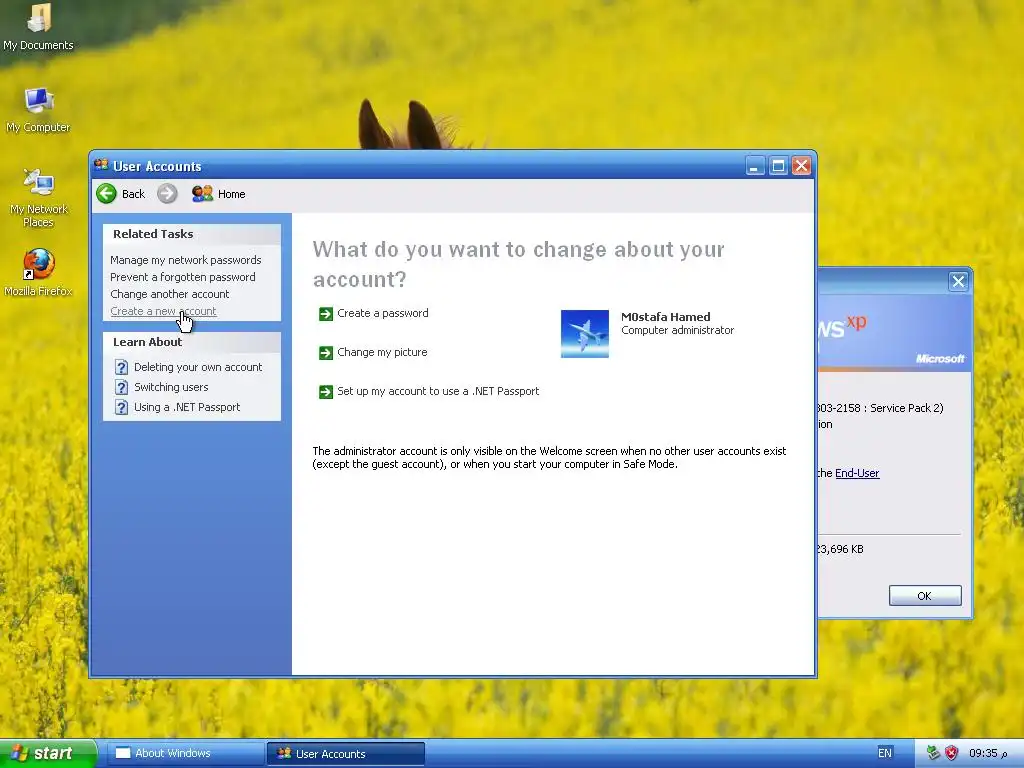Open Using a .NET Passport help topic
Viewport: 1024px width, 768px height.
coord(187,408)
